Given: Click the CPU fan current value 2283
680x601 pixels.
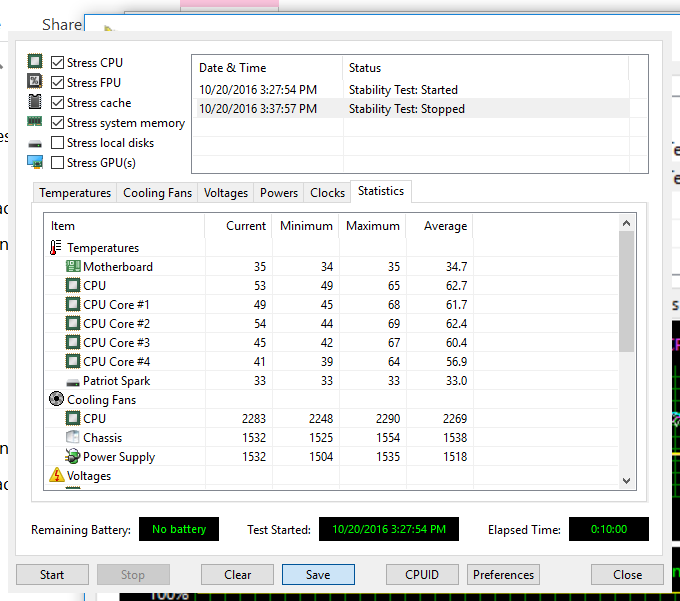Looking at the screenshot, I should pos(254,419).
